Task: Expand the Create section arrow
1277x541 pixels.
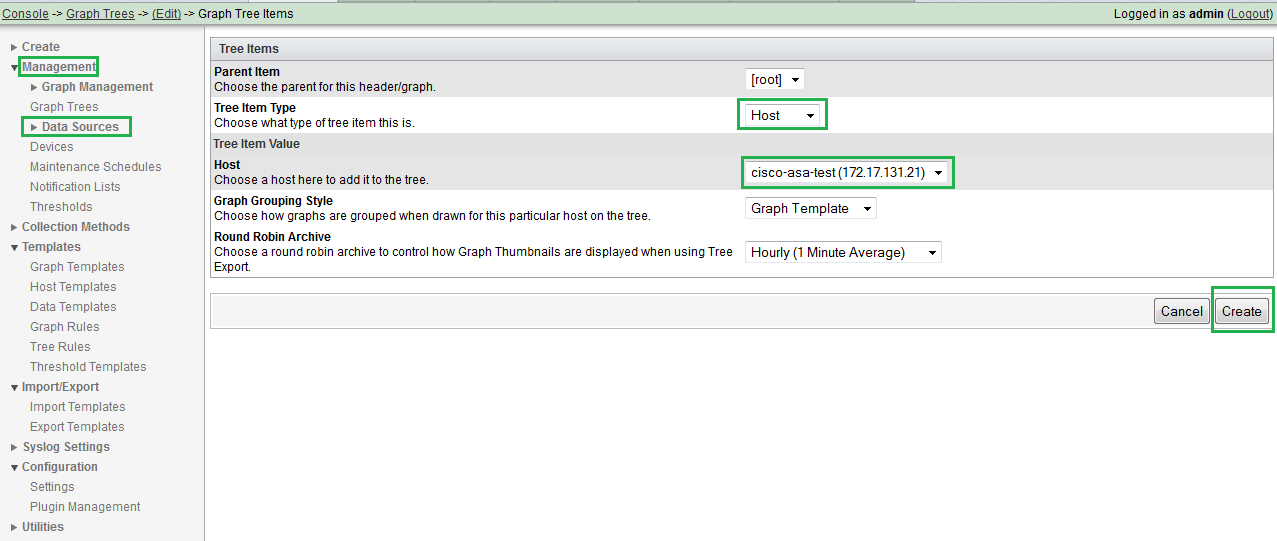Action: pos(14,47)
